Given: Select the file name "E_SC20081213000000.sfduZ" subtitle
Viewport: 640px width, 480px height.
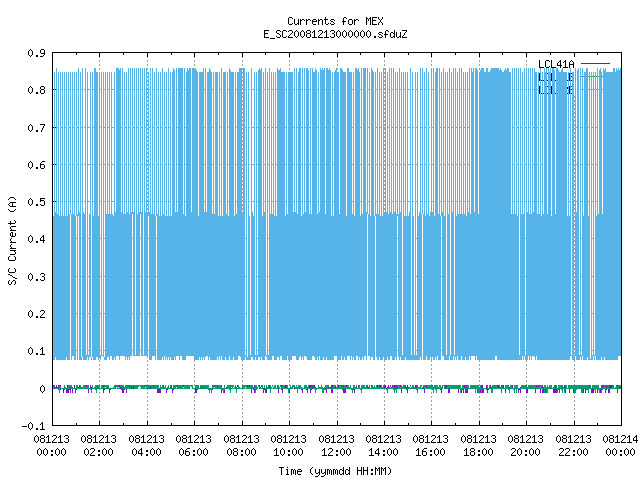Looking at the screenshot, I should (x=335, y=34).
